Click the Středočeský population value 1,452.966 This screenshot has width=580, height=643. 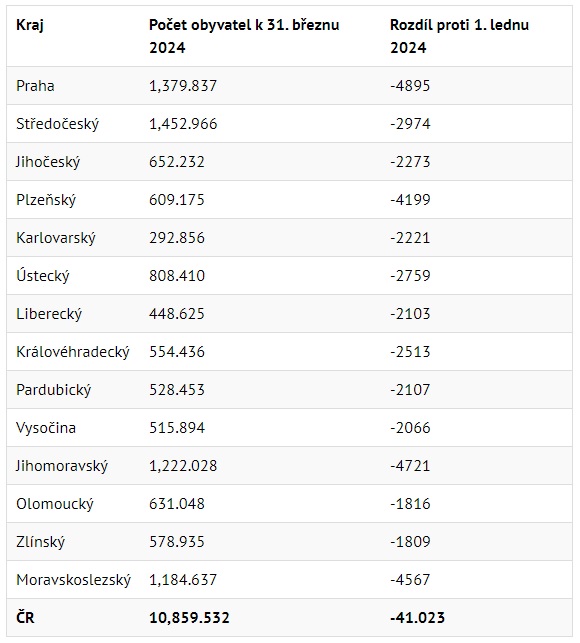[183, 124]
